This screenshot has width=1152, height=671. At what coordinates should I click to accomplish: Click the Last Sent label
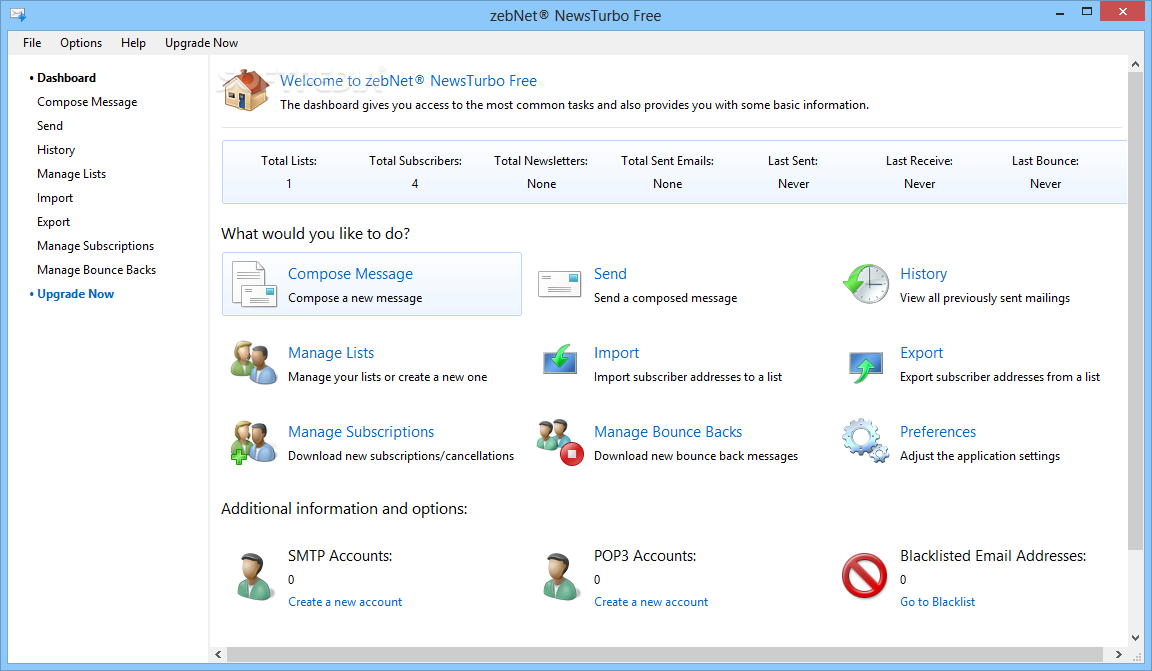[x=793, y=161]
